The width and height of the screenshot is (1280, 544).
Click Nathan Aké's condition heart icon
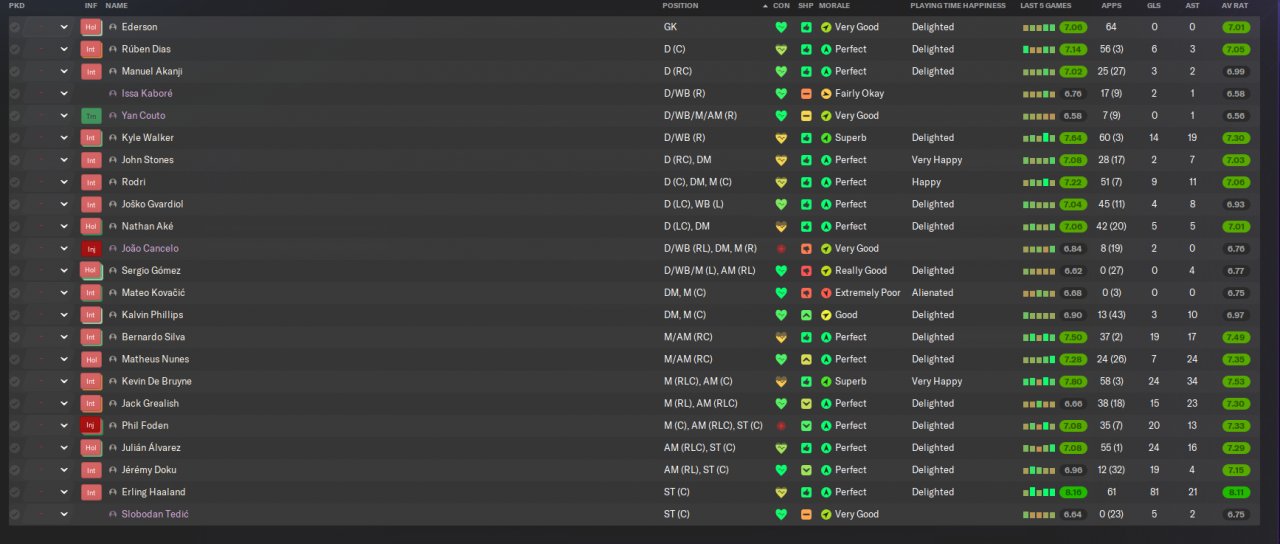(781, 227)
